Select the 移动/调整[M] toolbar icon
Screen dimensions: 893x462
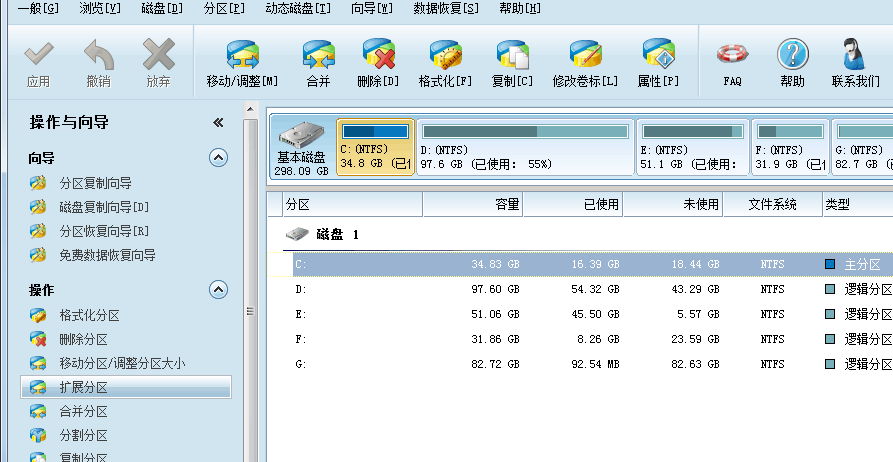(243, 55)
